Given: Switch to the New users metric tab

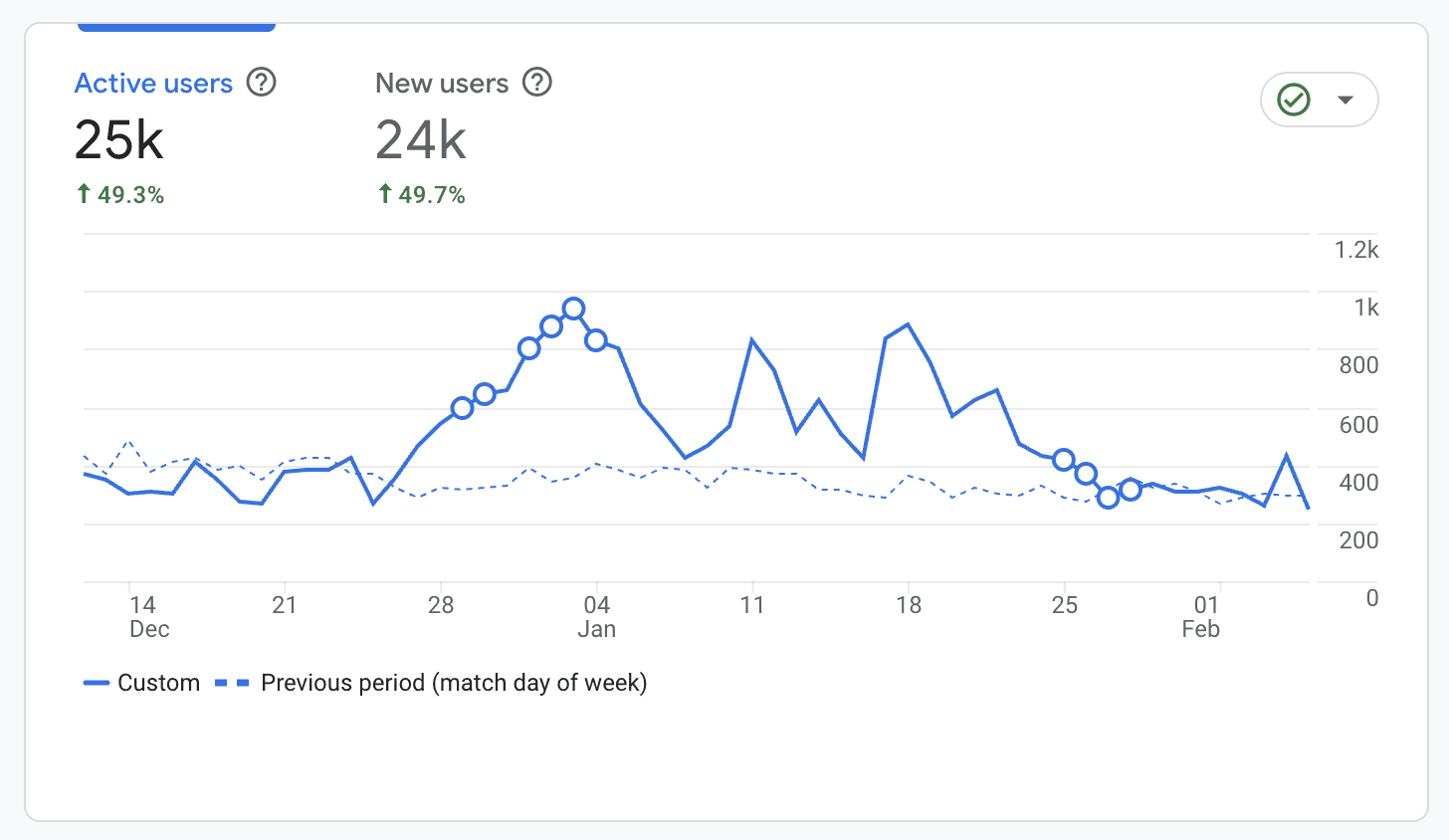Looking at the screenshot, I should (x=442, y=84).
